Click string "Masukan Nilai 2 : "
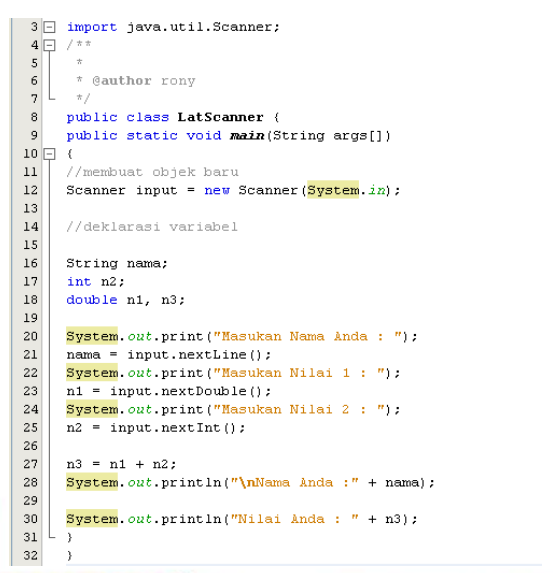This screenshot has width=553, height=573. click(x=299, y=409)
